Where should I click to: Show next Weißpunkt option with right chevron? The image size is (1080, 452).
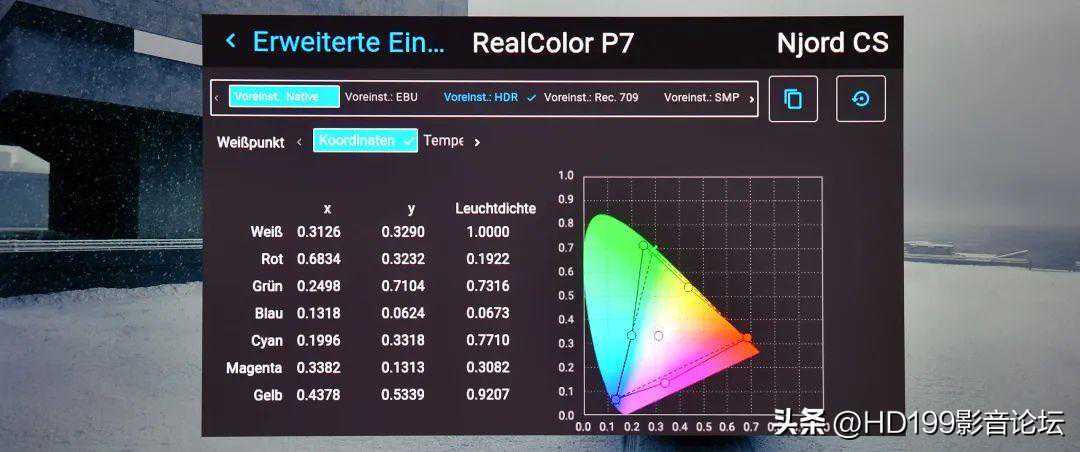click(x=477, y=142)
